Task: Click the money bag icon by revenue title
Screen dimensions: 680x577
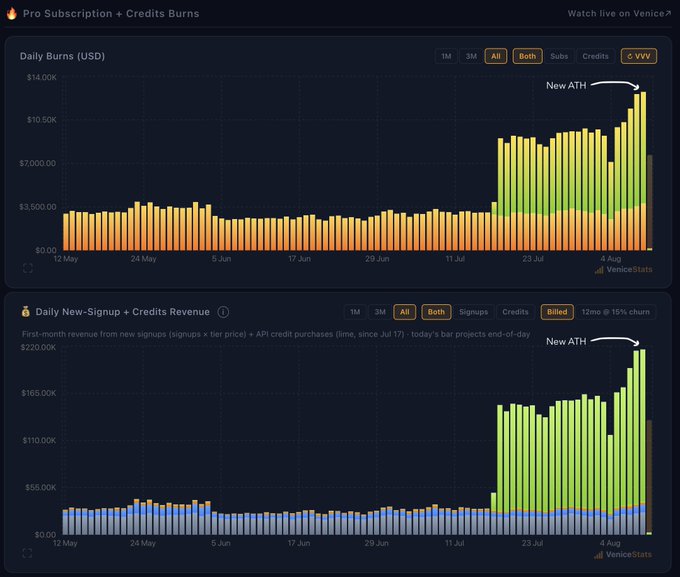Action: (x=26, y=311)
